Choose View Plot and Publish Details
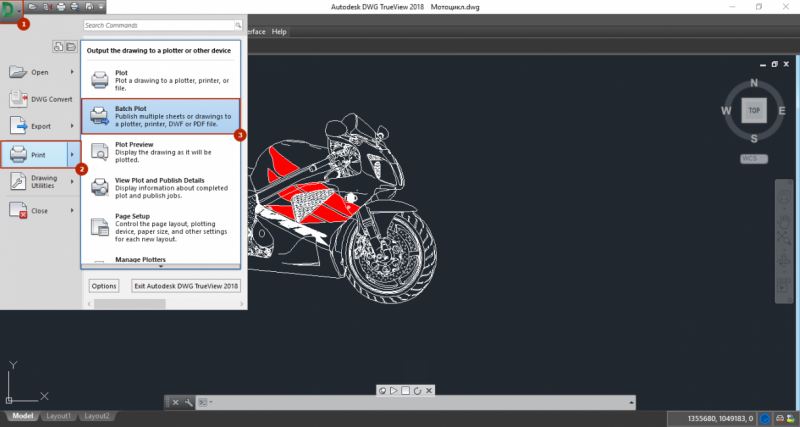800x427 pixels. (160, 187)
